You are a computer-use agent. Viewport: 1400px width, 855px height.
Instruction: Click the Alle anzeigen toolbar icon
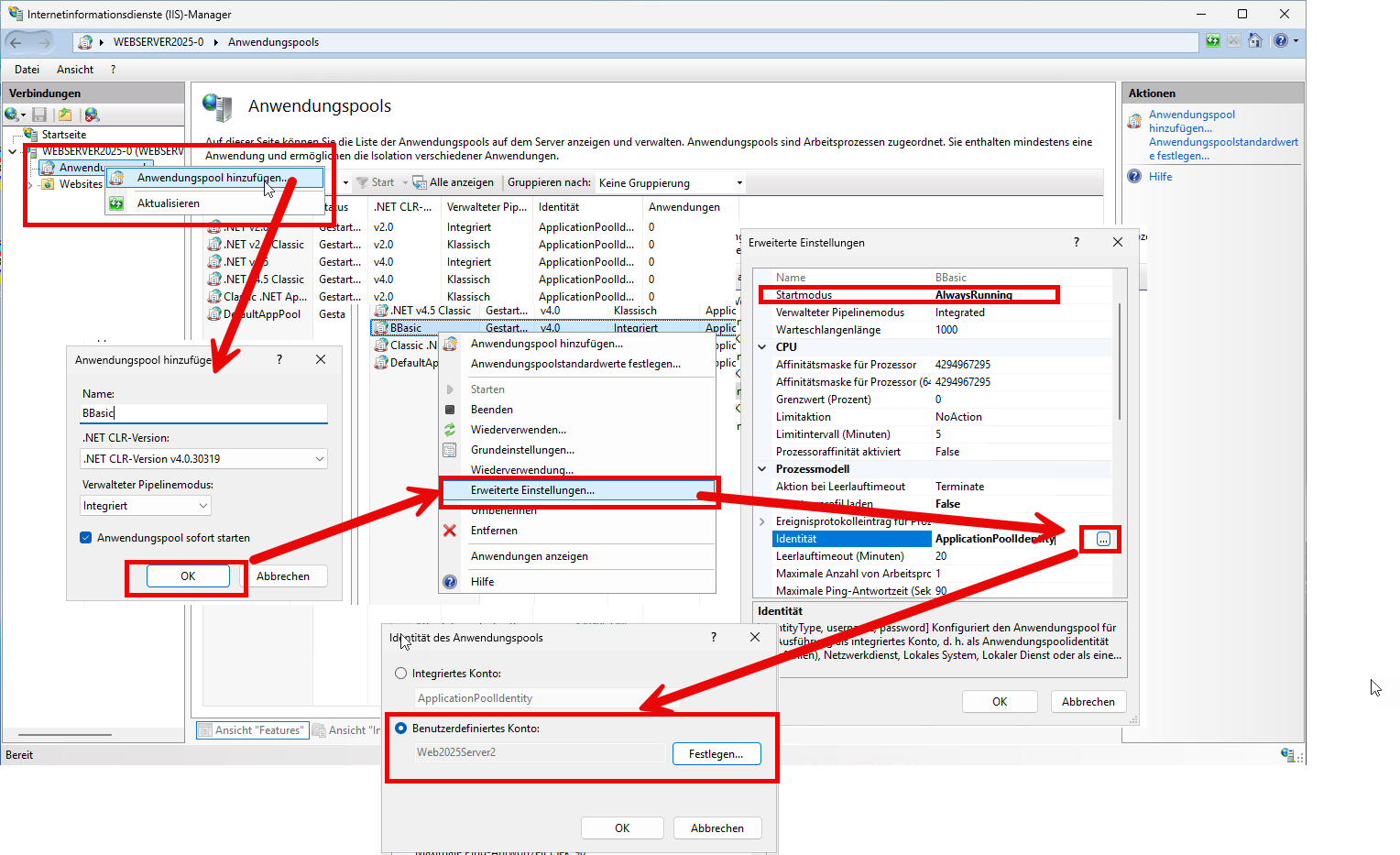point(420,182)
